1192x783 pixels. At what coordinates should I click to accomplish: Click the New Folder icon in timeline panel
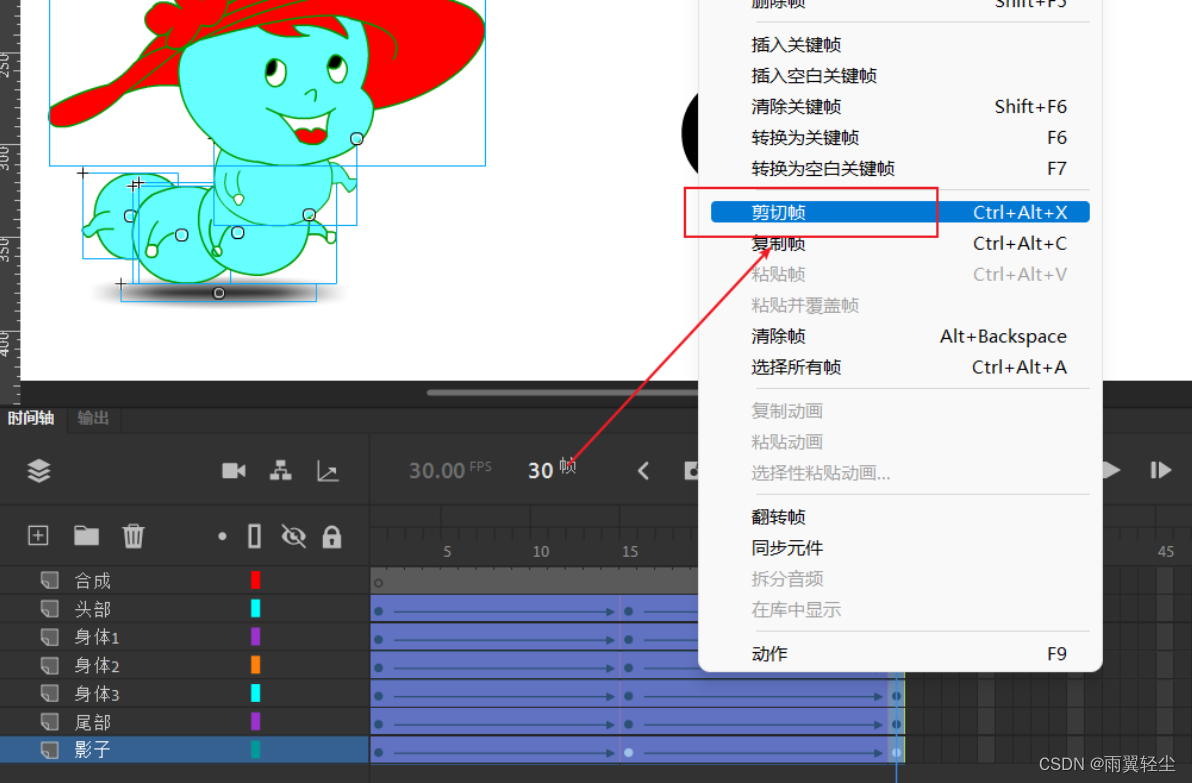click(86, 535)
